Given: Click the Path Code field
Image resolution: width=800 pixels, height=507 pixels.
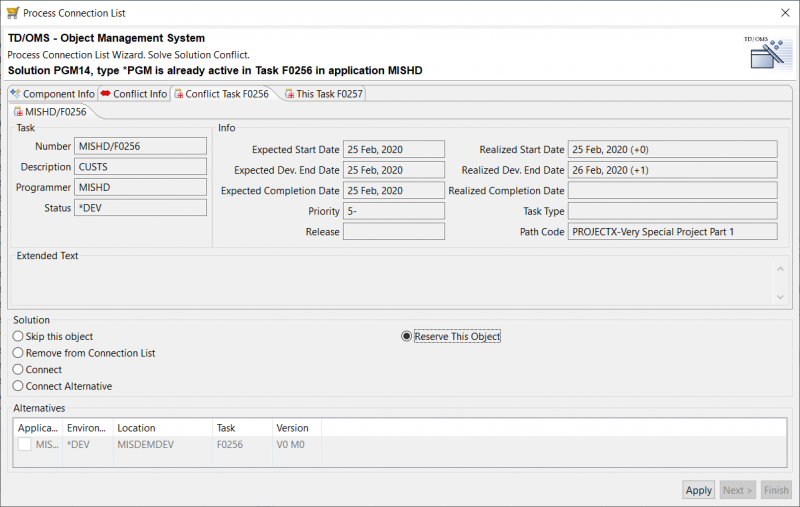Looking at the screenshot, I should point(672,231).
